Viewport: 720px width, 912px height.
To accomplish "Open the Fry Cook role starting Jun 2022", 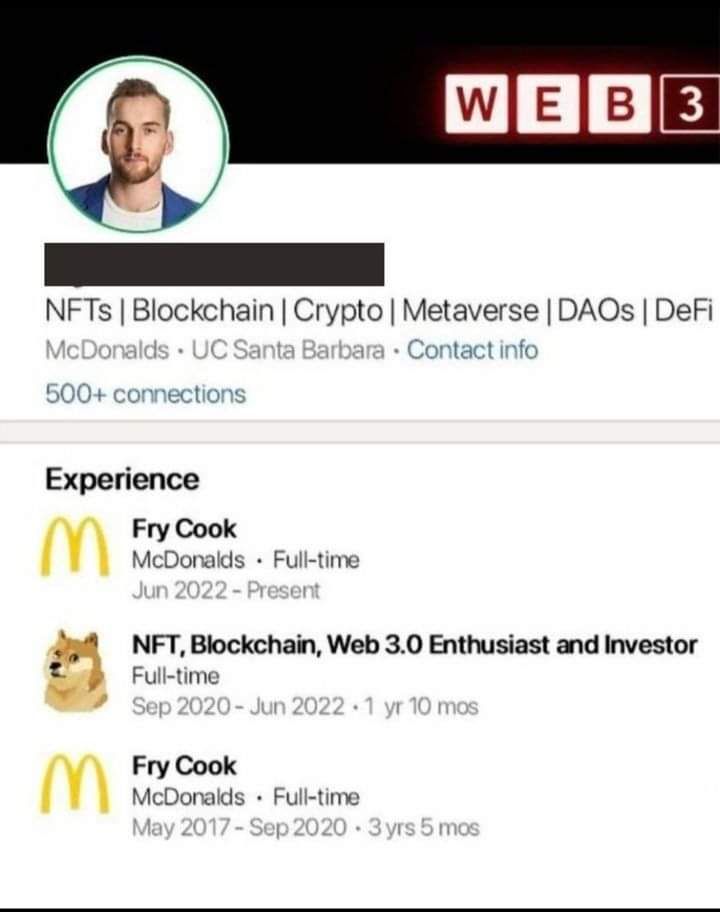I will [184, 529].
